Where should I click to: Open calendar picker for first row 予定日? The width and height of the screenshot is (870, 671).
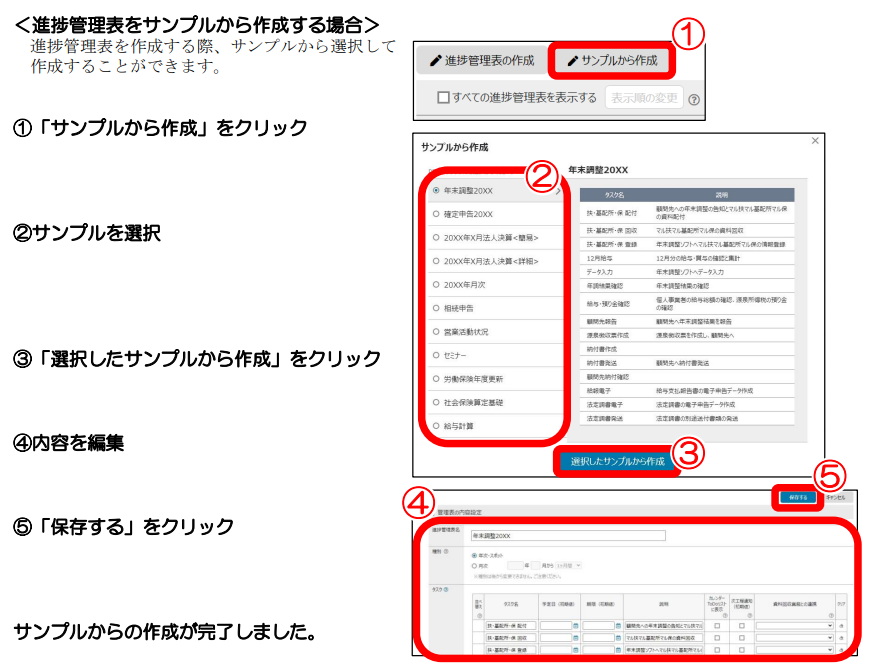(x=575, y=625)
